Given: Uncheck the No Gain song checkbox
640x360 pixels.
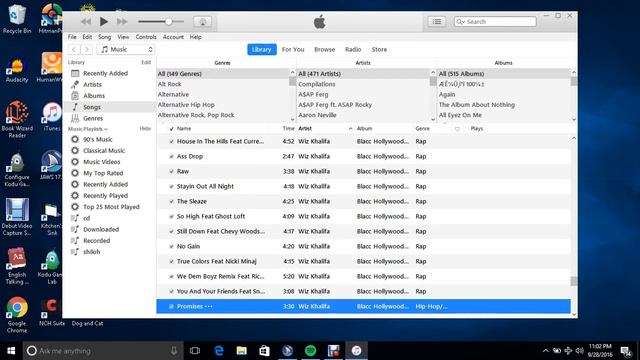Looking at the screenshot, I should (x=171, y=247).
